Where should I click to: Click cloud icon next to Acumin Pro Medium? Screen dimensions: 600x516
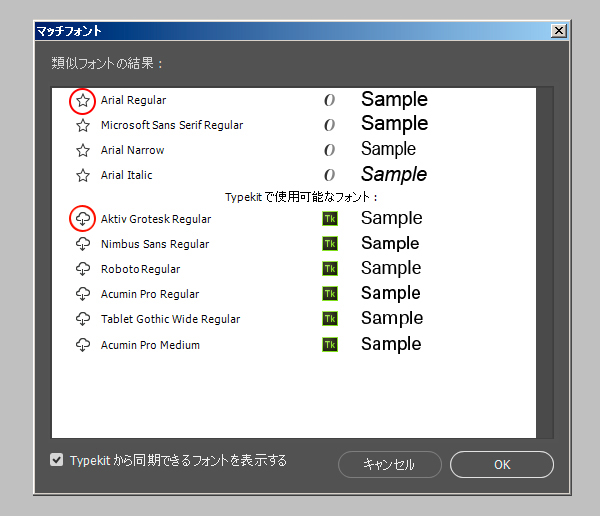(83, 345)
